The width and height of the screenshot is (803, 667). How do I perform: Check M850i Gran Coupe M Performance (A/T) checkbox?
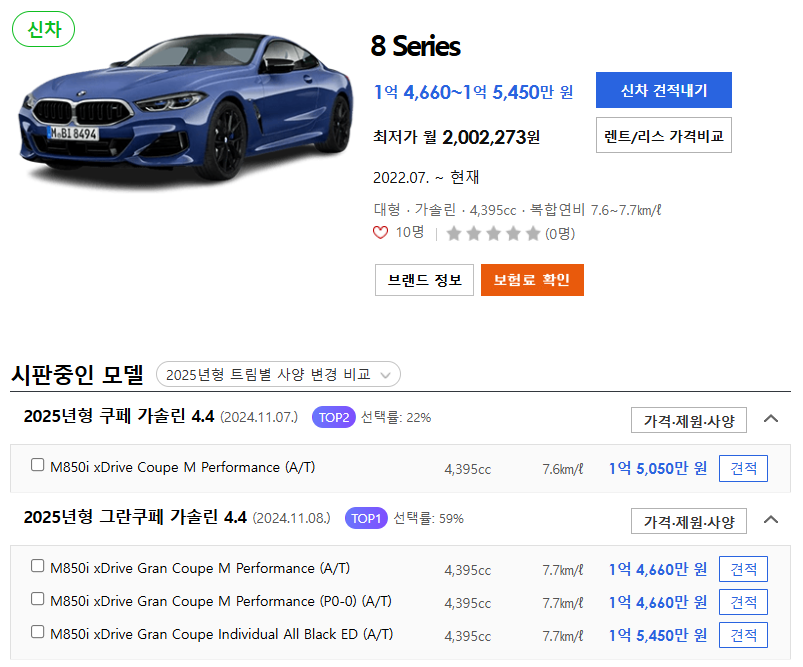pyautogui.click(x=37, y=566)
